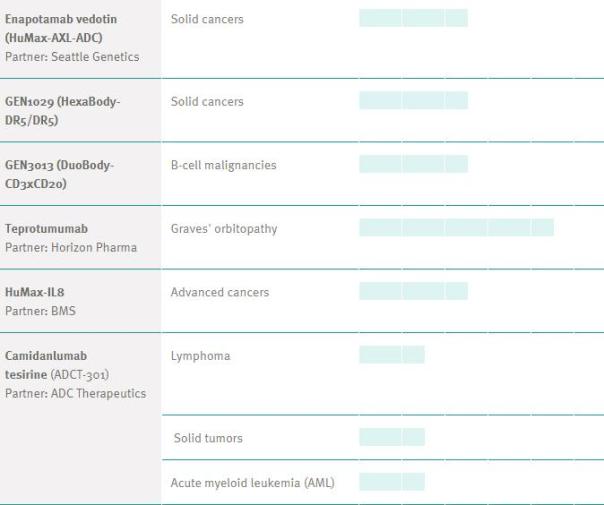Click the Advanced cancers indication

point(220,292)
